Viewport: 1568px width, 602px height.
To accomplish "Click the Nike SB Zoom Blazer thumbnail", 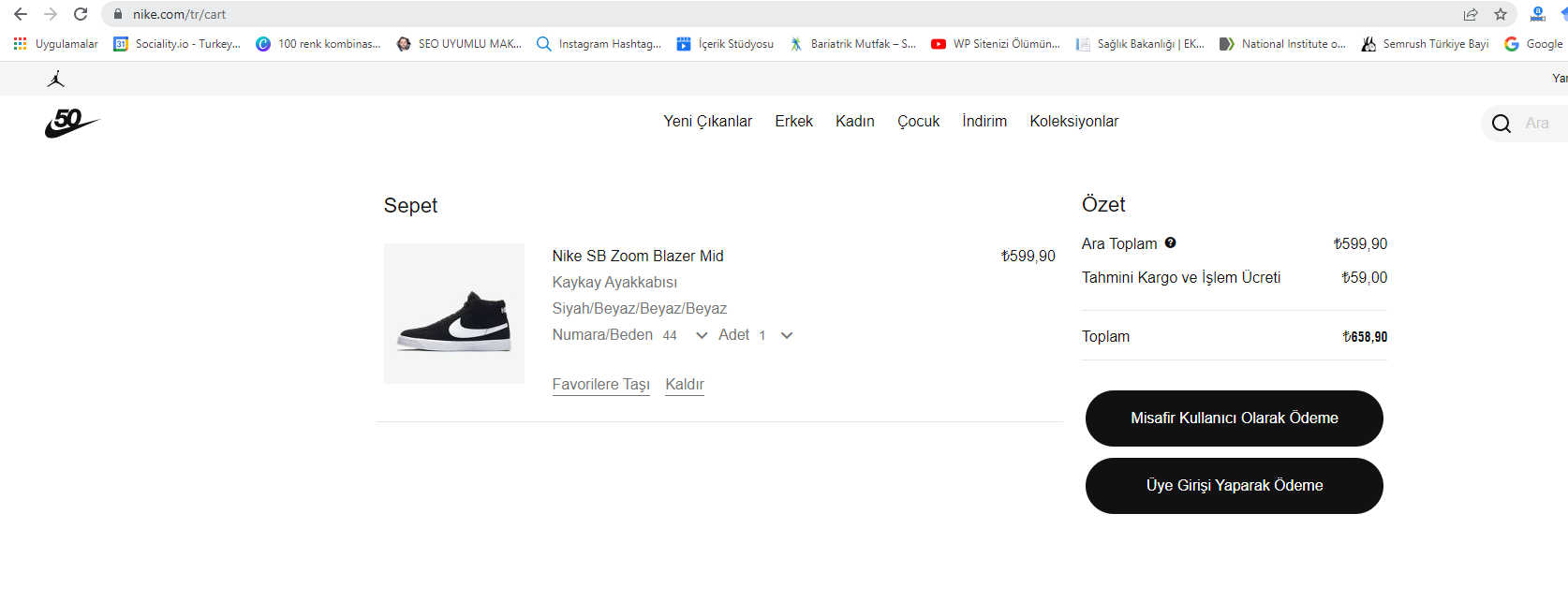I will (x=454, y=314).
